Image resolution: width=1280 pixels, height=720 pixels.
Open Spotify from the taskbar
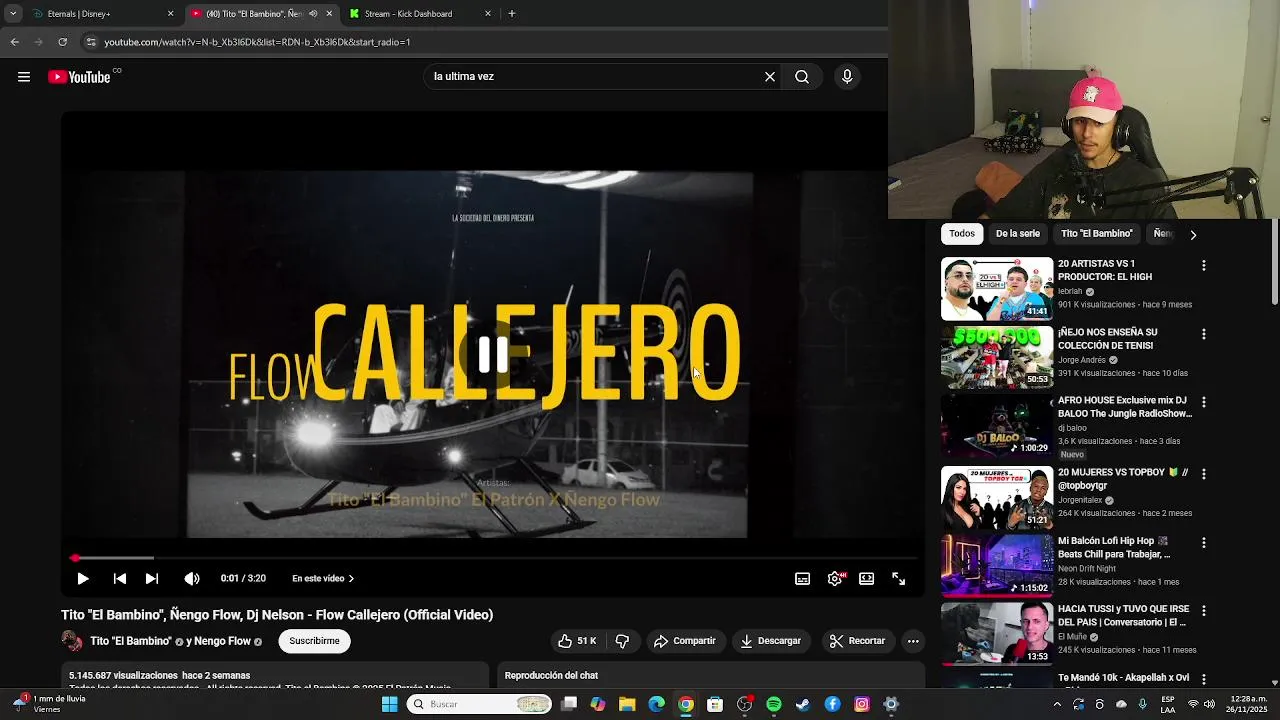pyautogui.click(x=774, y=705)
